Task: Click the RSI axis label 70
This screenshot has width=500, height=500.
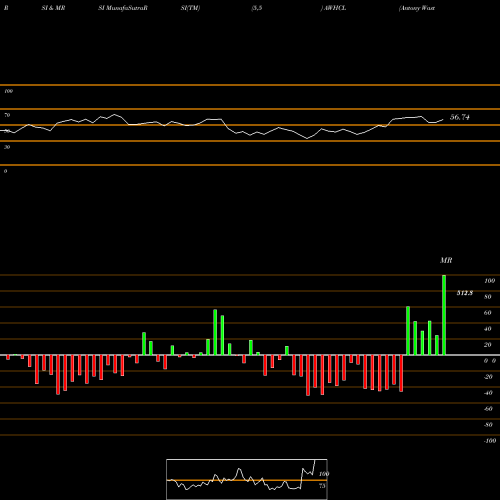Action: click(x=7, y=115)
